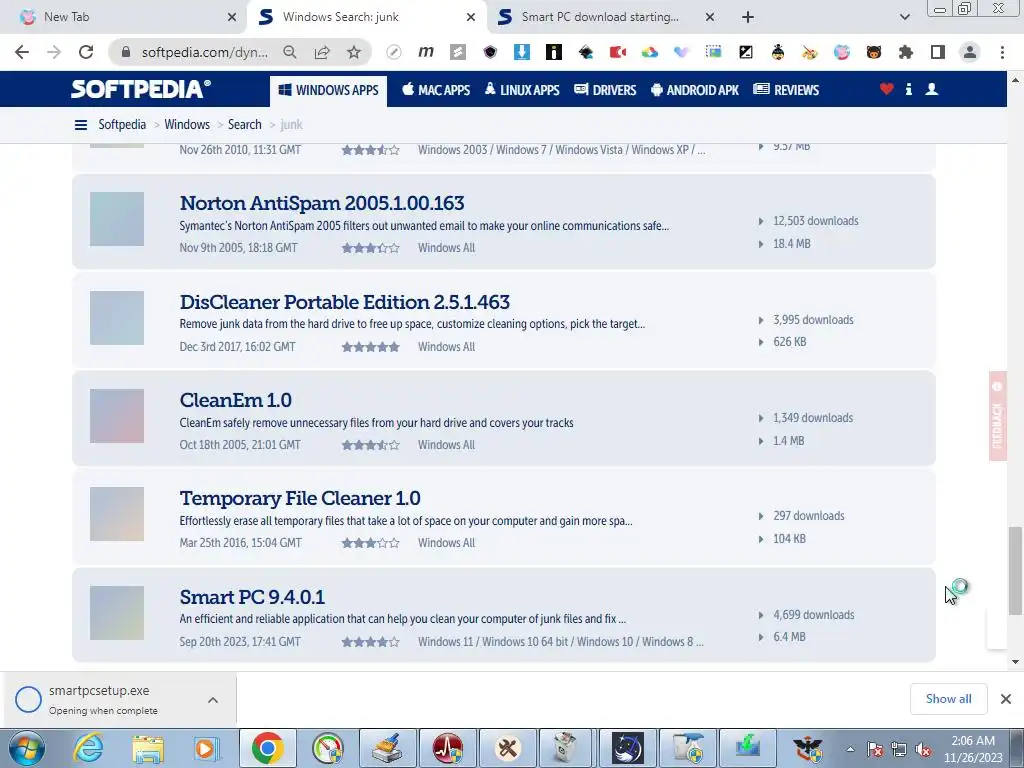The width and height of the screenshot is (1024, 768).
Task: Open the Smart PC 9.4.0.1 link
Action: pyautogui.click(x=252, y=597)
